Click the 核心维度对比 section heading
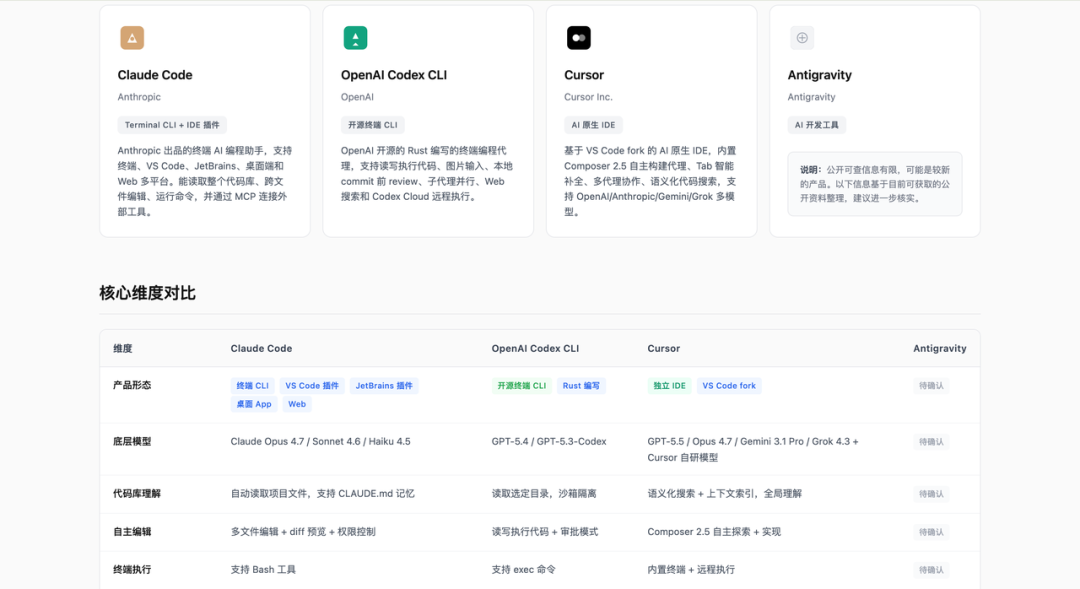Viewport: 1080px width, 589px height. [147, 293]
